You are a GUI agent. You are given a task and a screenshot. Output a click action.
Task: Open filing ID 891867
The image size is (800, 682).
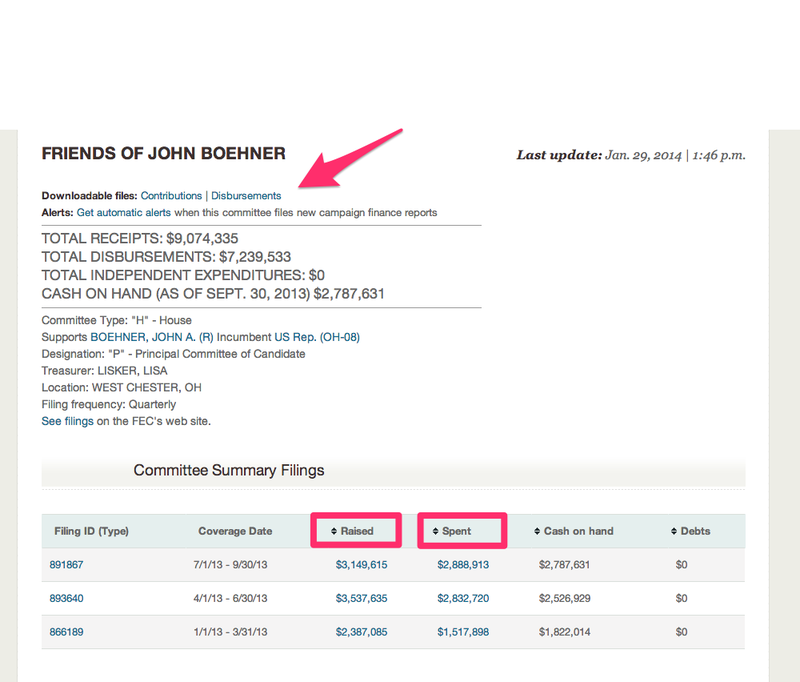(x=66, y=565)
